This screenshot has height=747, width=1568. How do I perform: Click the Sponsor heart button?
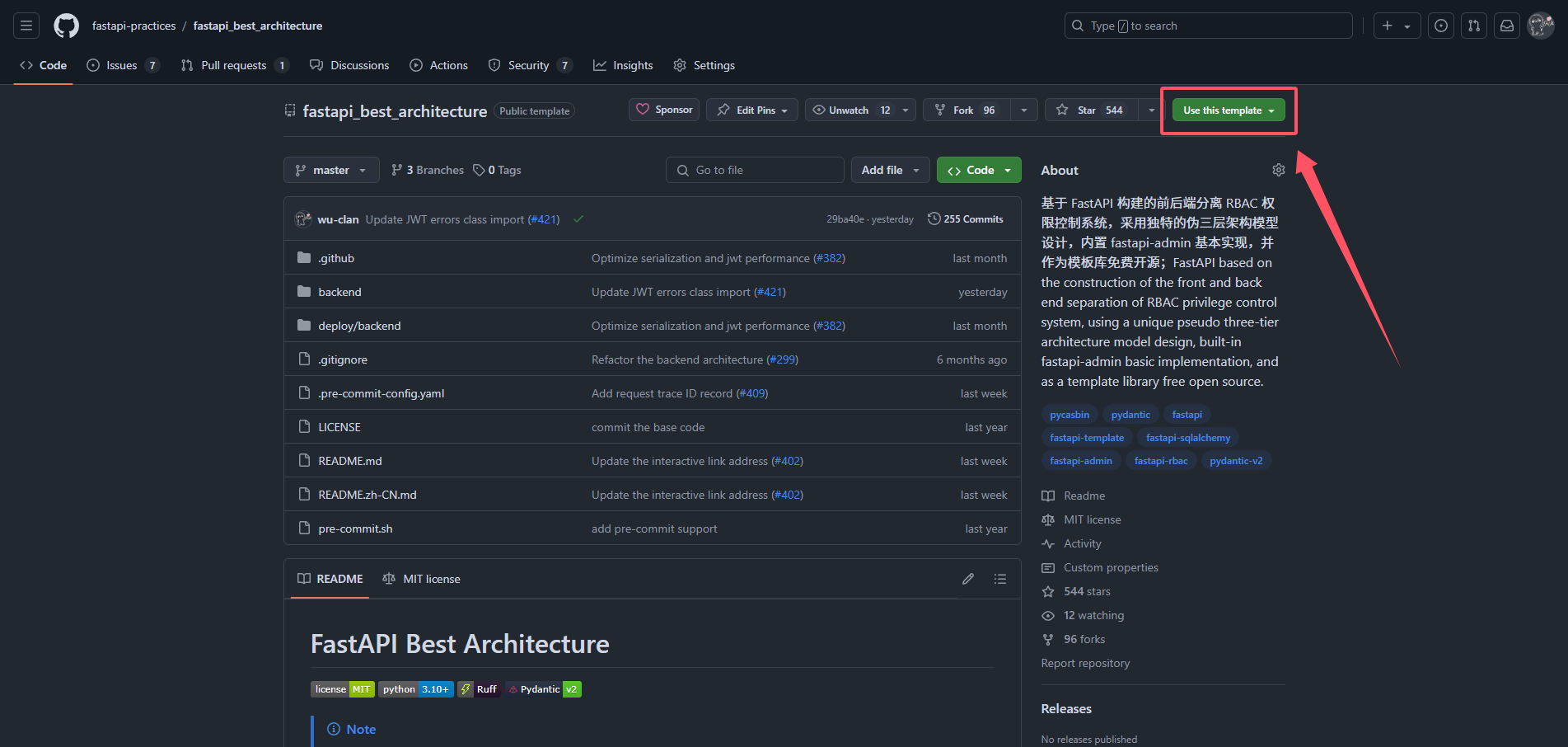(x=664, y=110)
